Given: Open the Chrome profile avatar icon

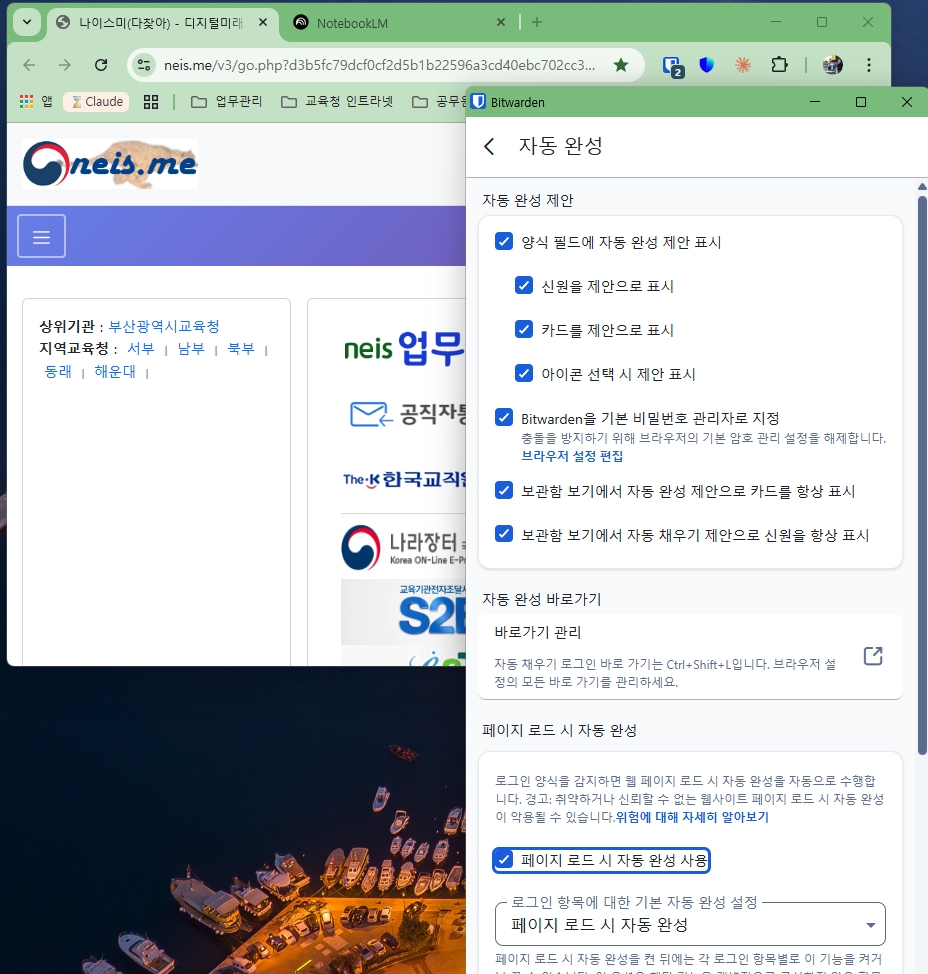Looking at the screenshot, I should [x=832, y=63].
